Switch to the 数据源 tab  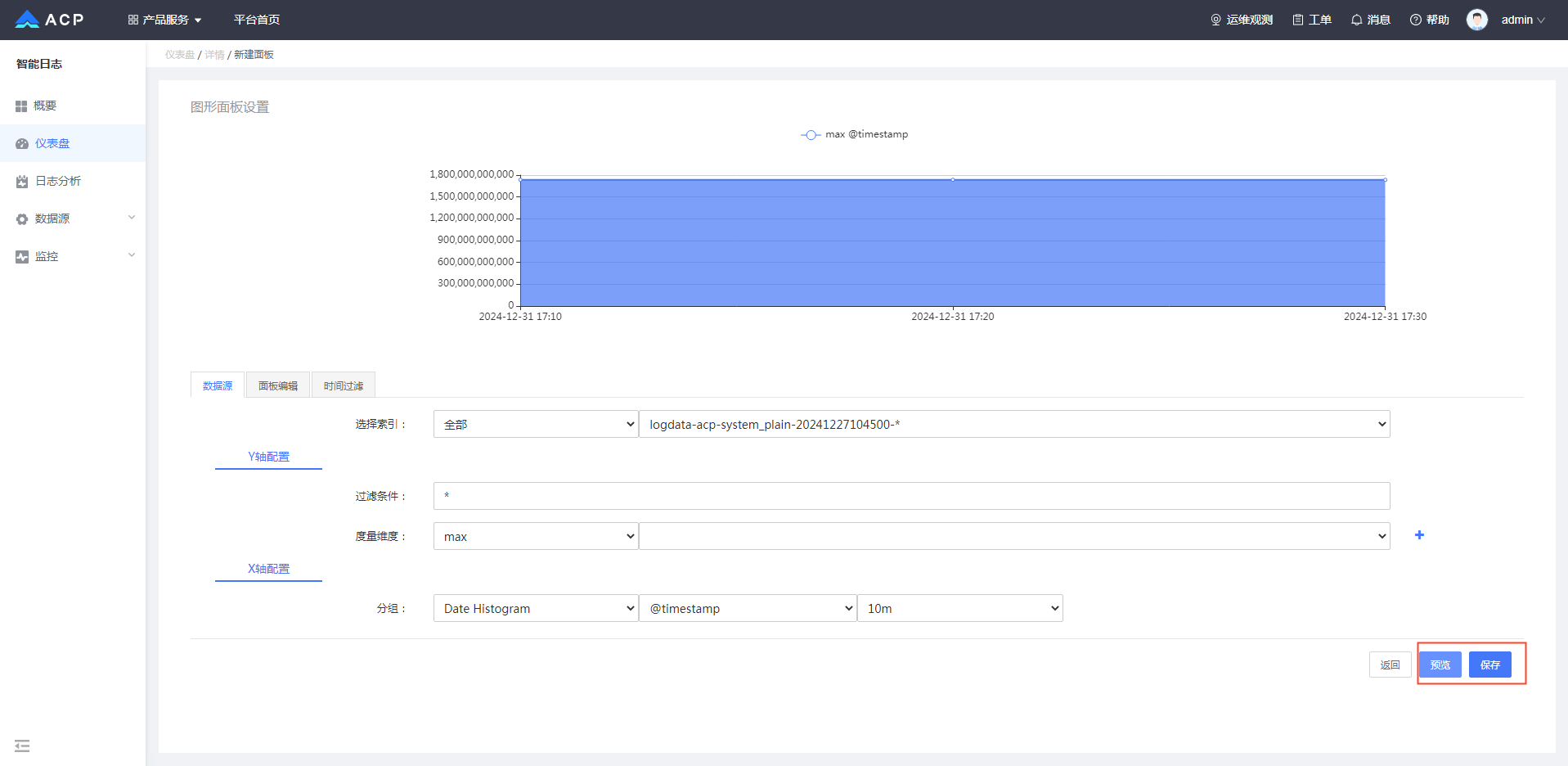coord(218,385)
